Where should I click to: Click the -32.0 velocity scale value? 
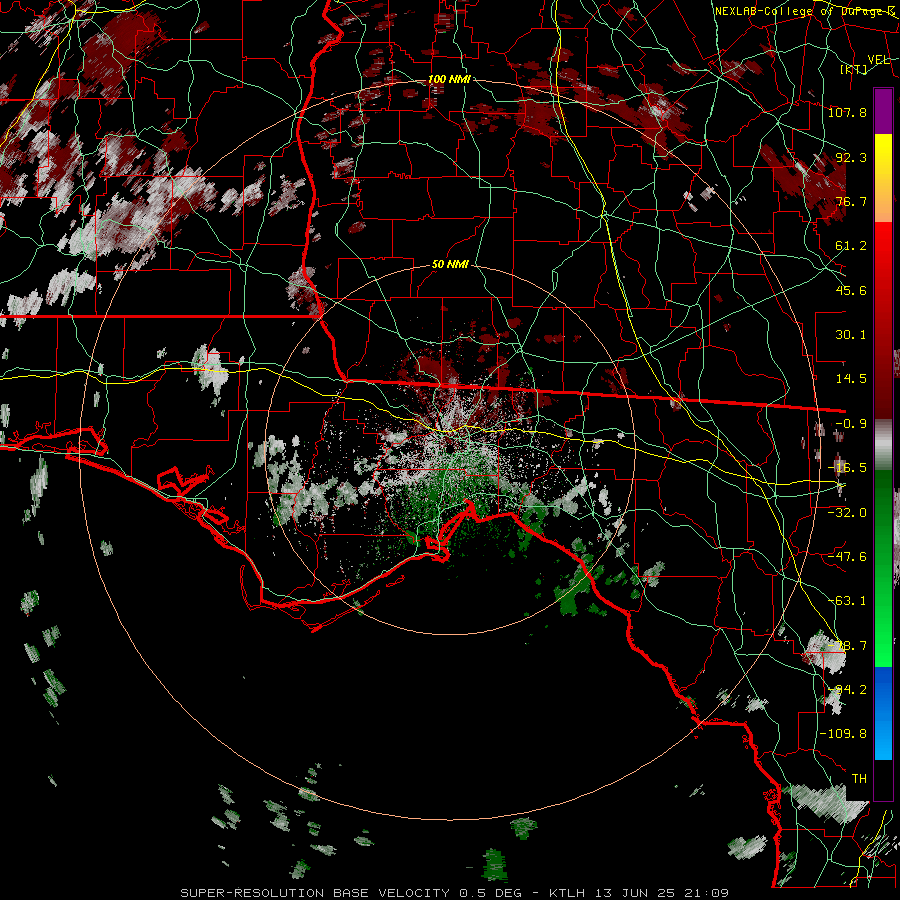(847, 512)
